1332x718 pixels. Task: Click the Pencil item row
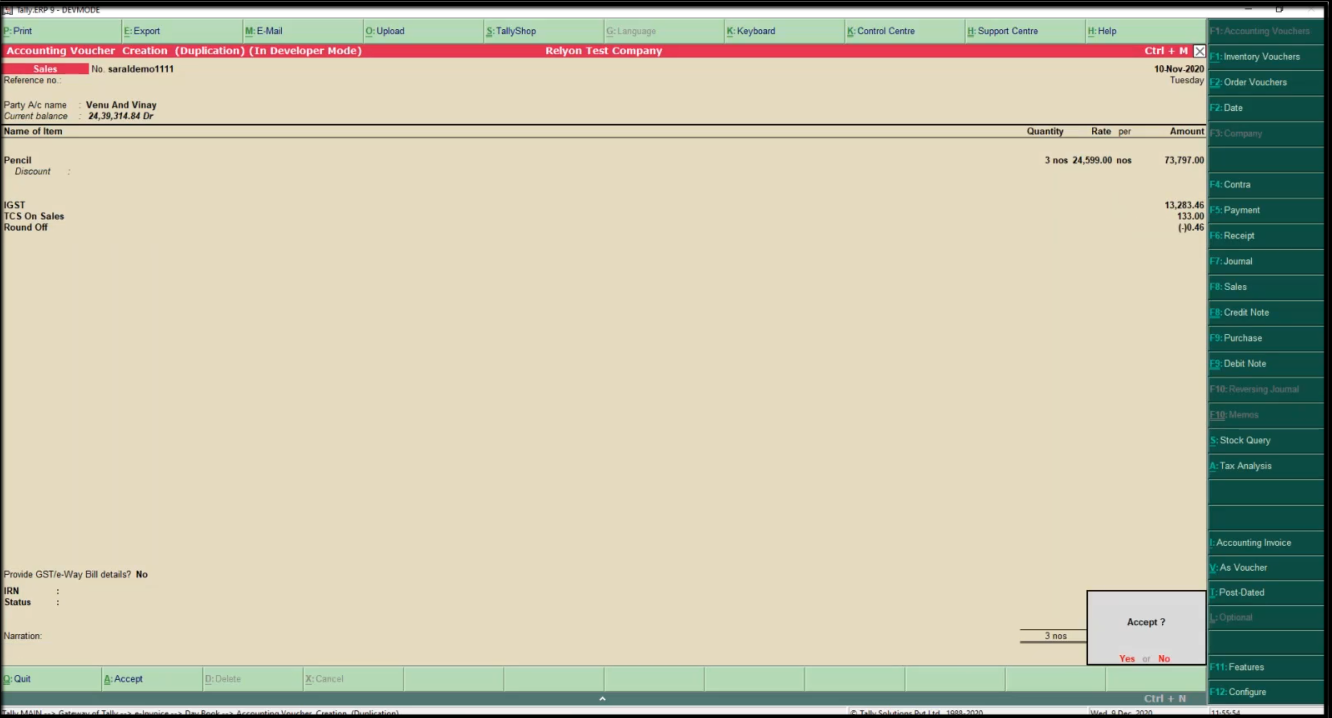[x=603, y=160]
